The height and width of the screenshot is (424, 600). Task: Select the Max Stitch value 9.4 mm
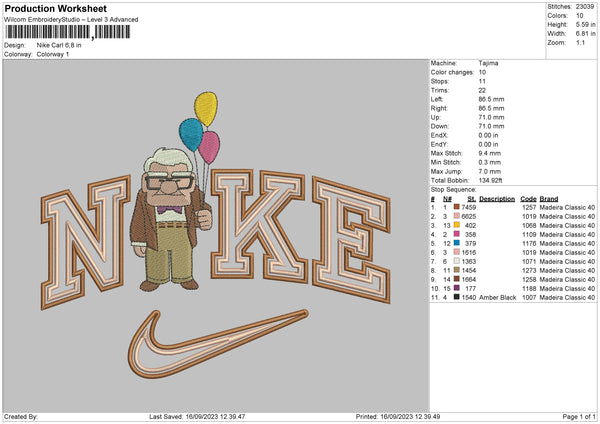click(x=489, y=153)
